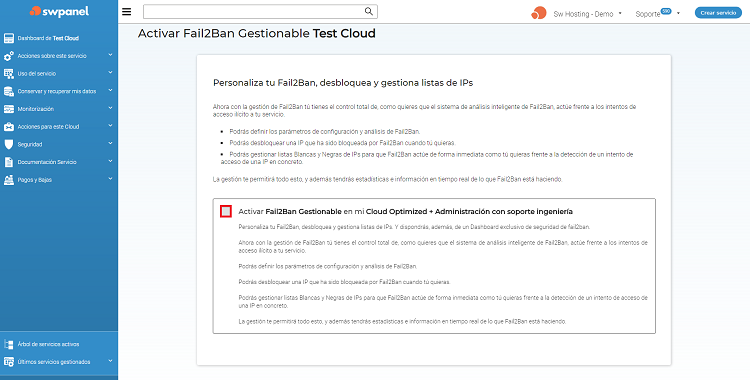The width and height of the screenshot is (750, 380).
Task: Click the Crear servicio button
Action: (x=718, y=13)
